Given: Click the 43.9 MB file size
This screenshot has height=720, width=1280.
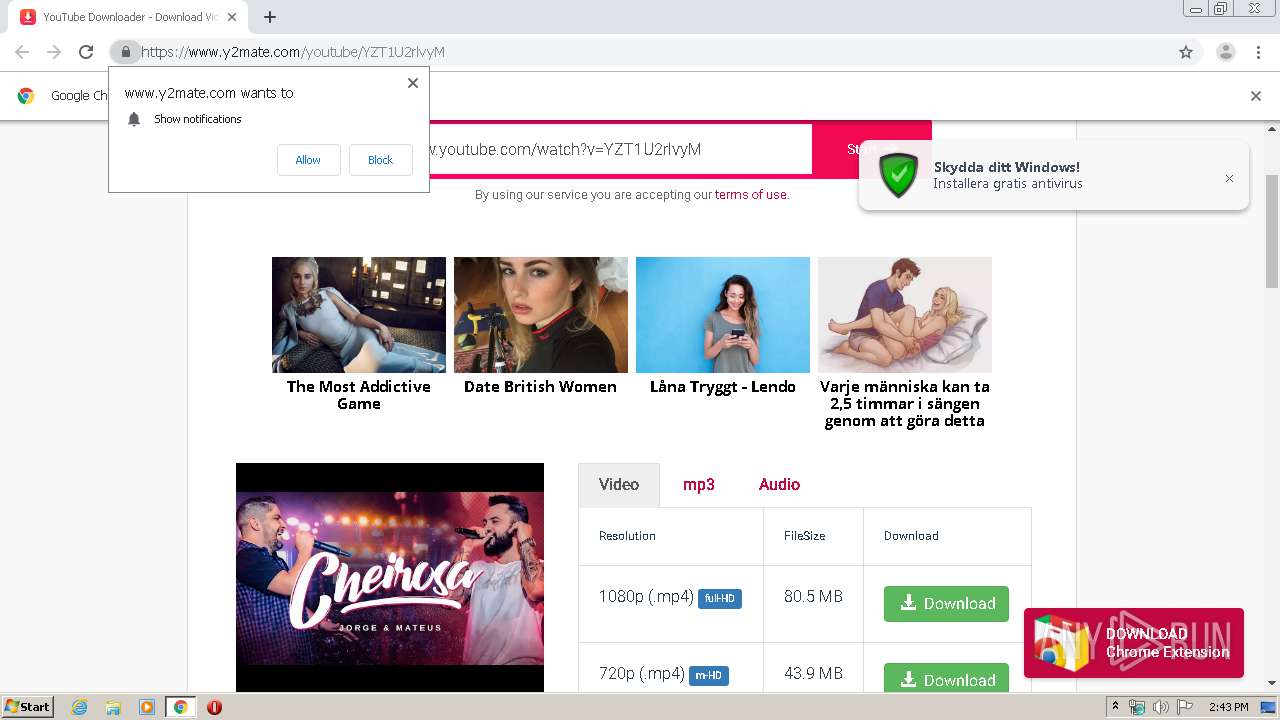Looking at the screenshot, I should pos(813,674).
